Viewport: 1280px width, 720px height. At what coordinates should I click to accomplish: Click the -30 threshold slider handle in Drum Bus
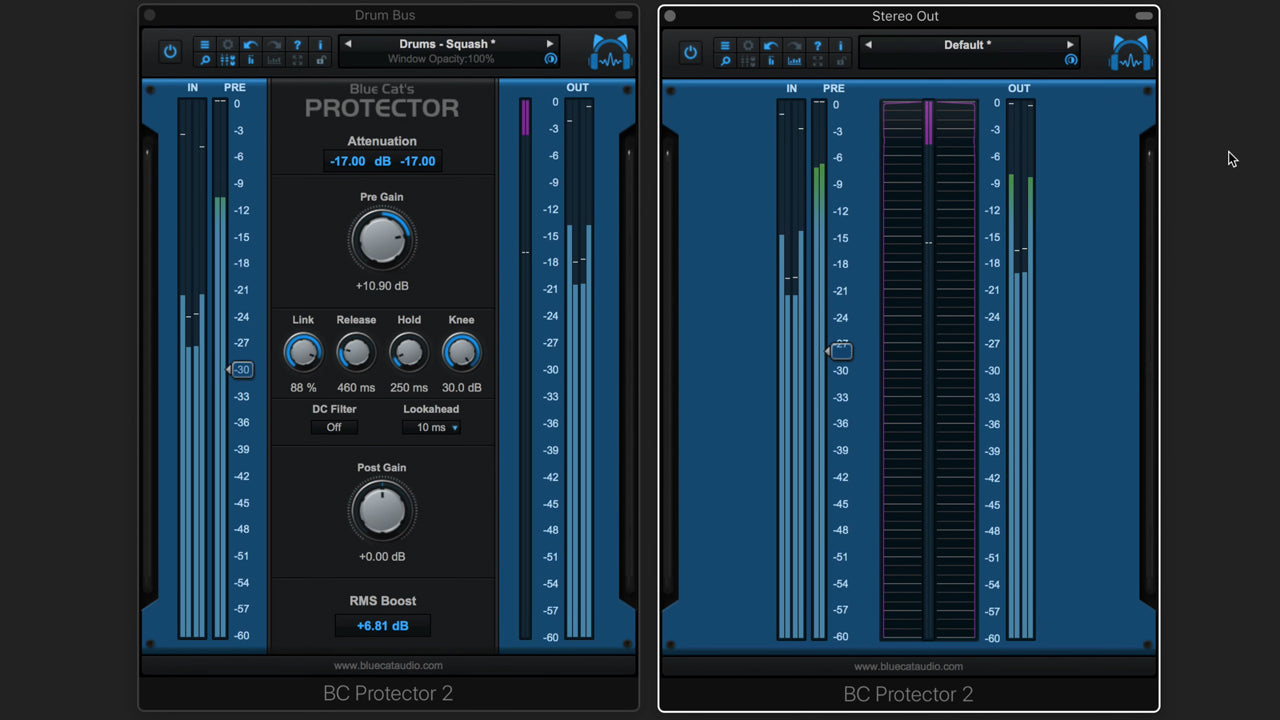(x=241, y=370)
